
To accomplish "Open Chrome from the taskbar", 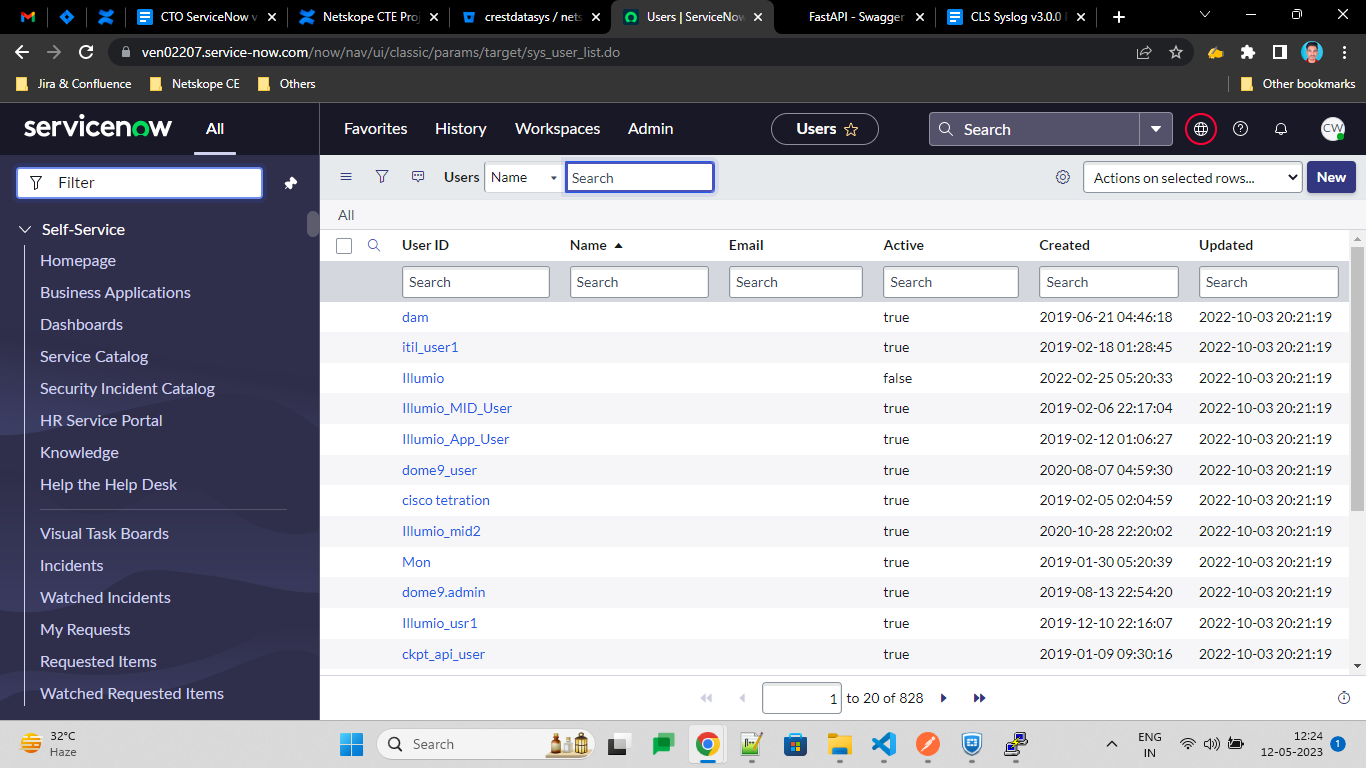I will tap(708, 744).
